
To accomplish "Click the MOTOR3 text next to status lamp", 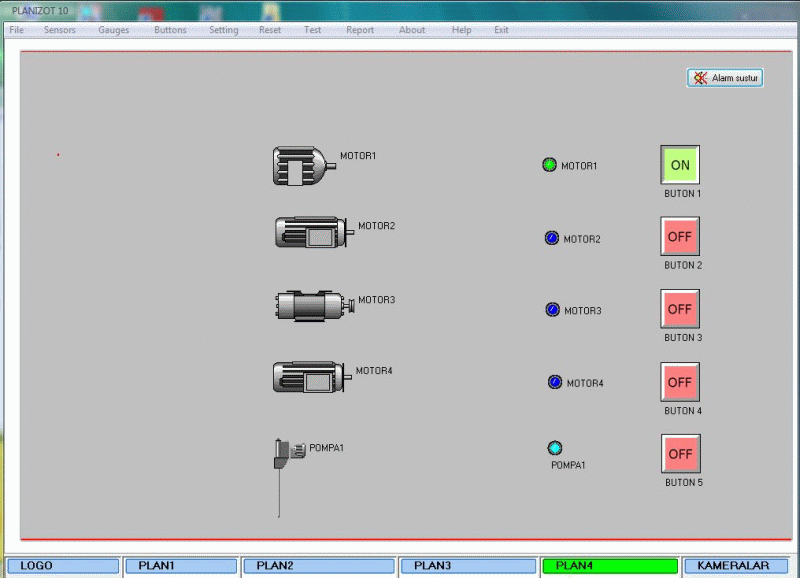I will 583,311.
